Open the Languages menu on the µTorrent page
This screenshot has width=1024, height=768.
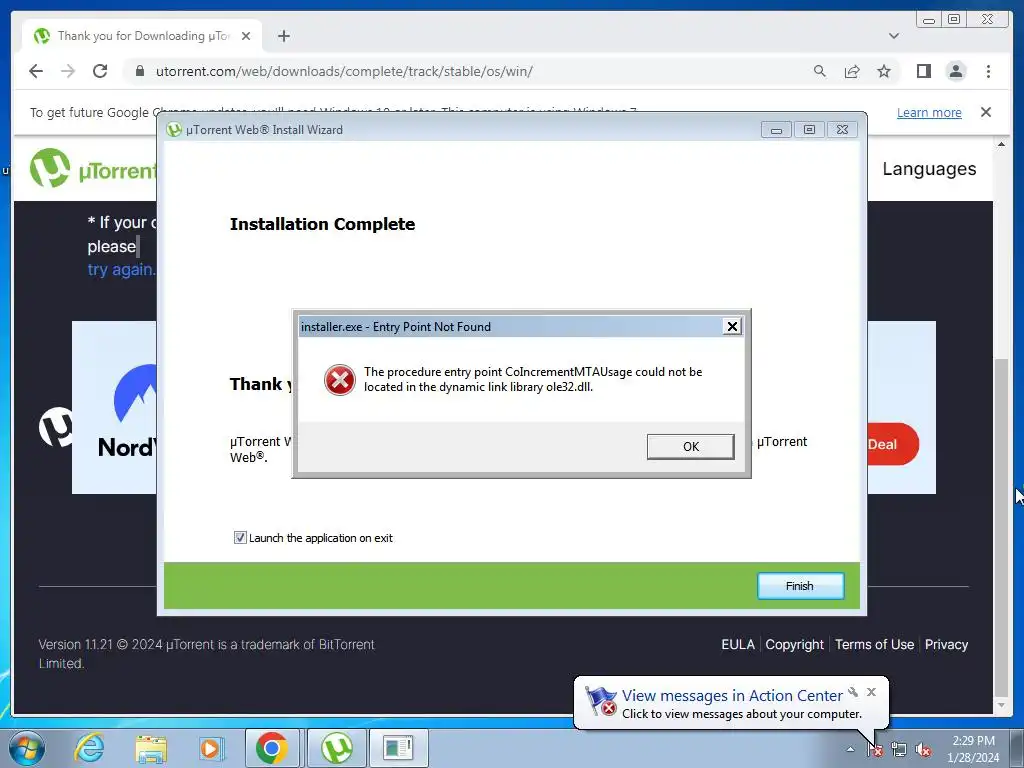tap(929, 168)
